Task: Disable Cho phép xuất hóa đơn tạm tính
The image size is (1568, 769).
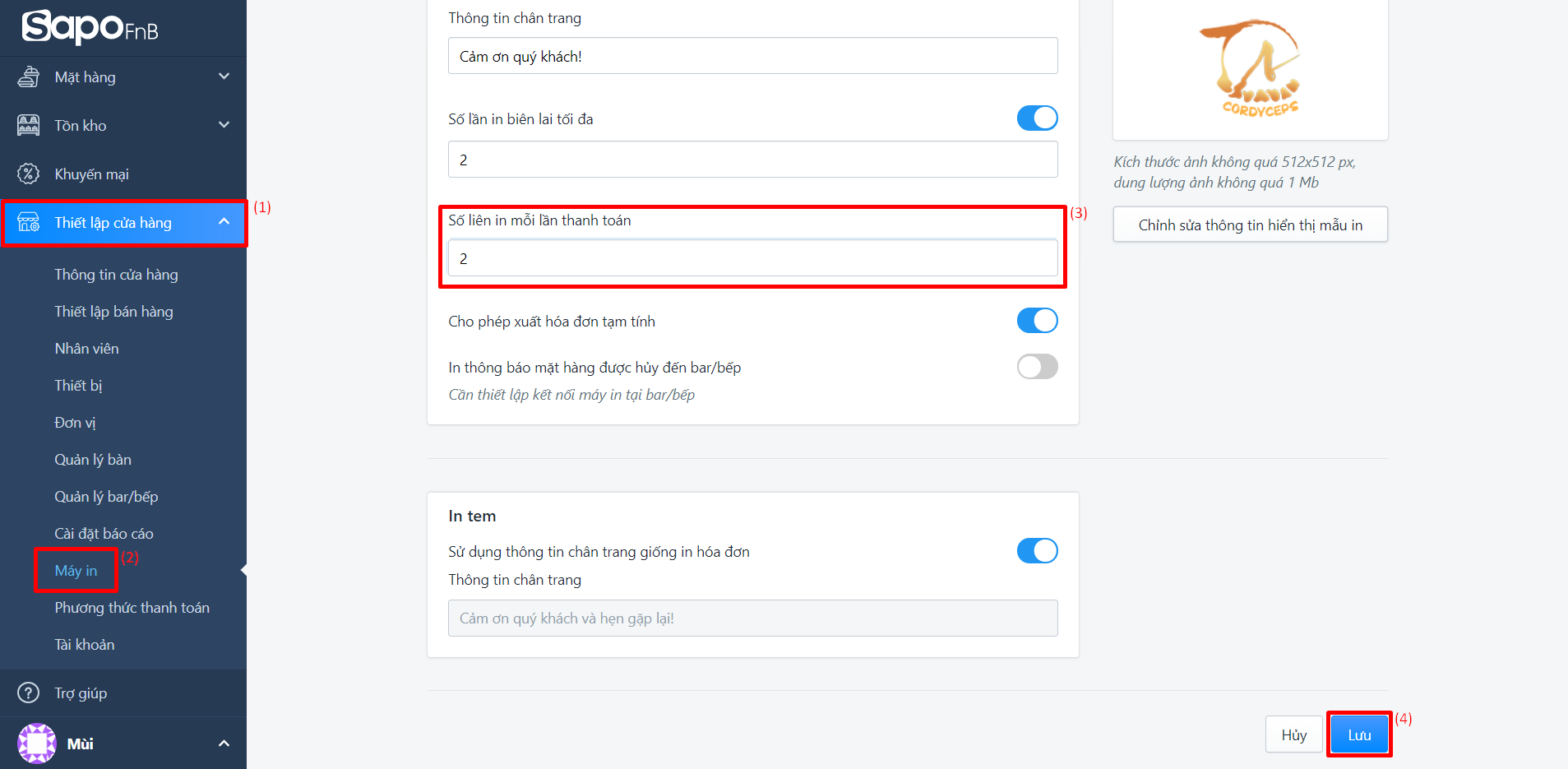Action: [x=1037, y=321]
